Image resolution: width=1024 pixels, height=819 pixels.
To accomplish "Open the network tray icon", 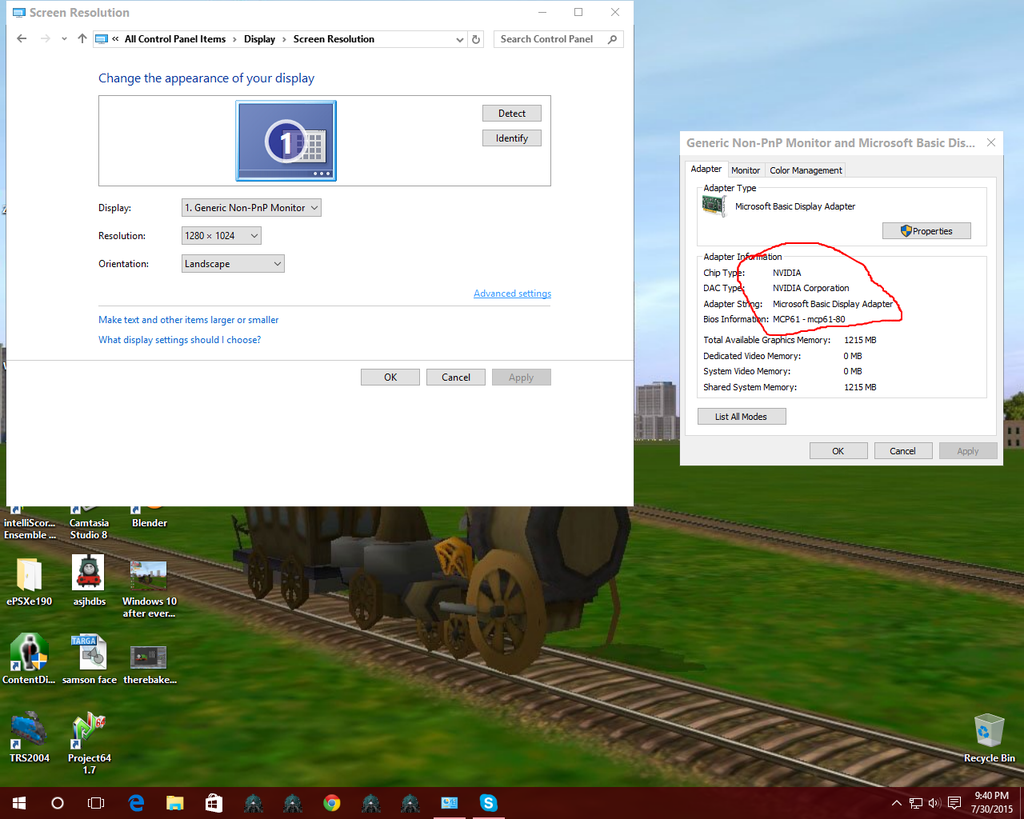I will [916, 803].
